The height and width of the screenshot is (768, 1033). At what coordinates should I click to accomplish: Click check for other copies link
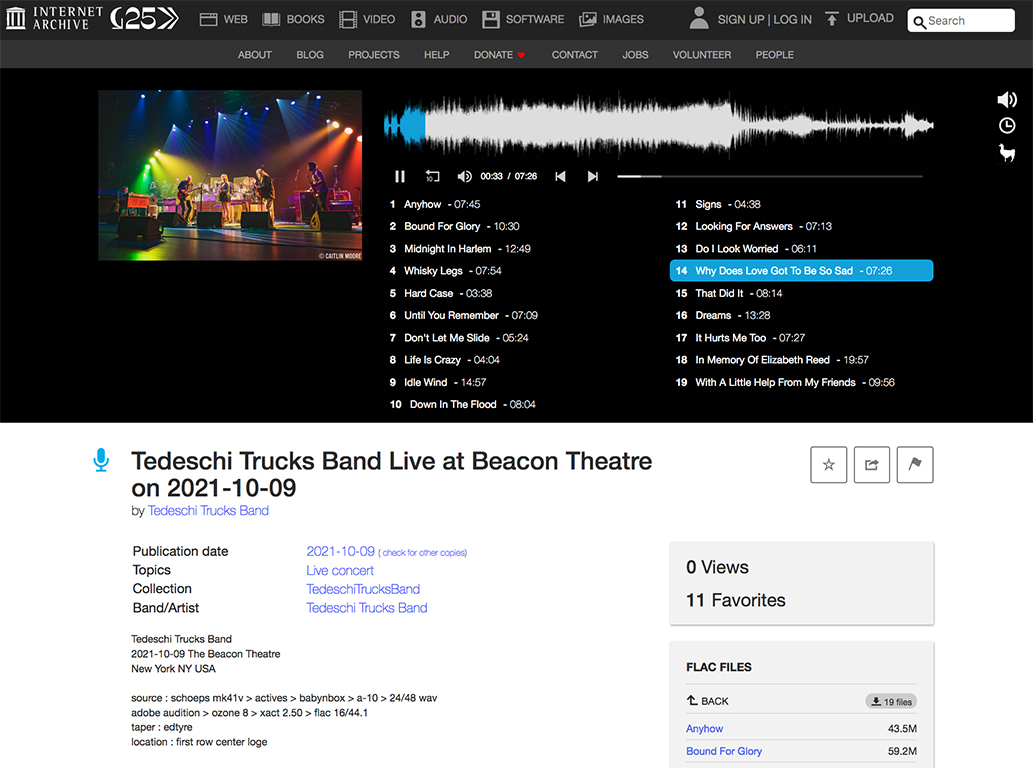pos(424,553)
